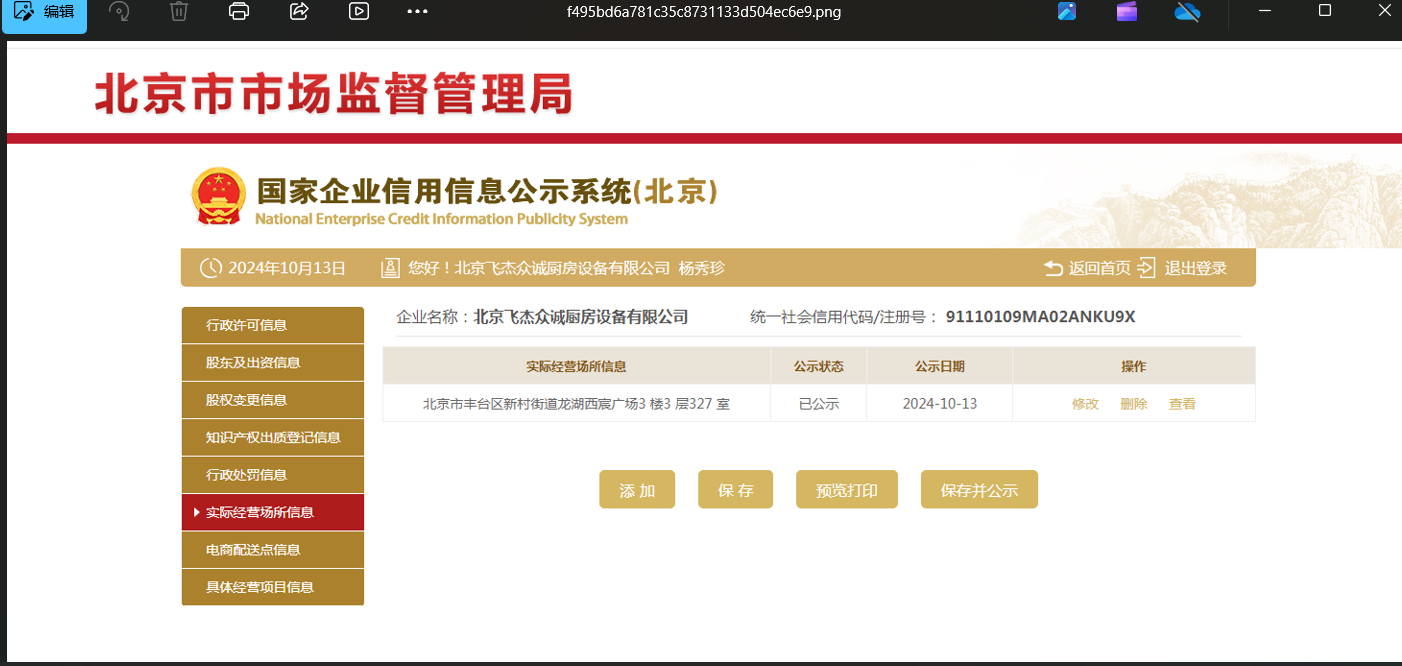The image size is (1402, 666).
Task: Select 实际经营场所信息 in the sidebar
Action: (x=273, y=512)
